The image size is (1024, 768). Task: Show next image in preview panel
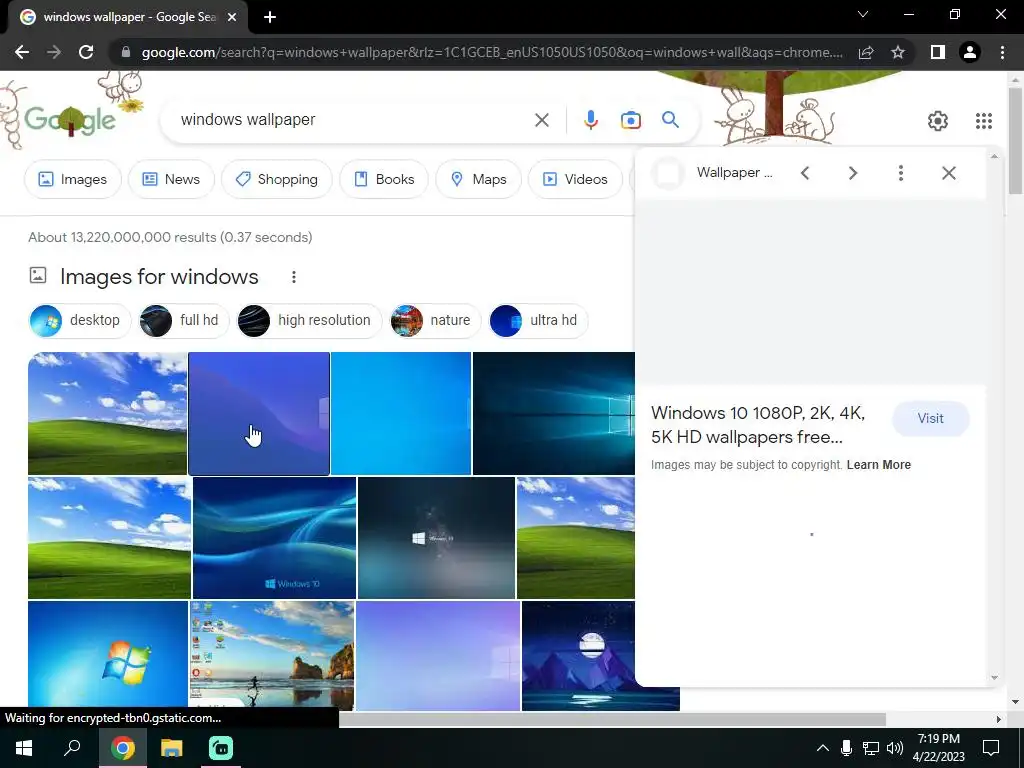pyautogui.click(x=852, y=173)
